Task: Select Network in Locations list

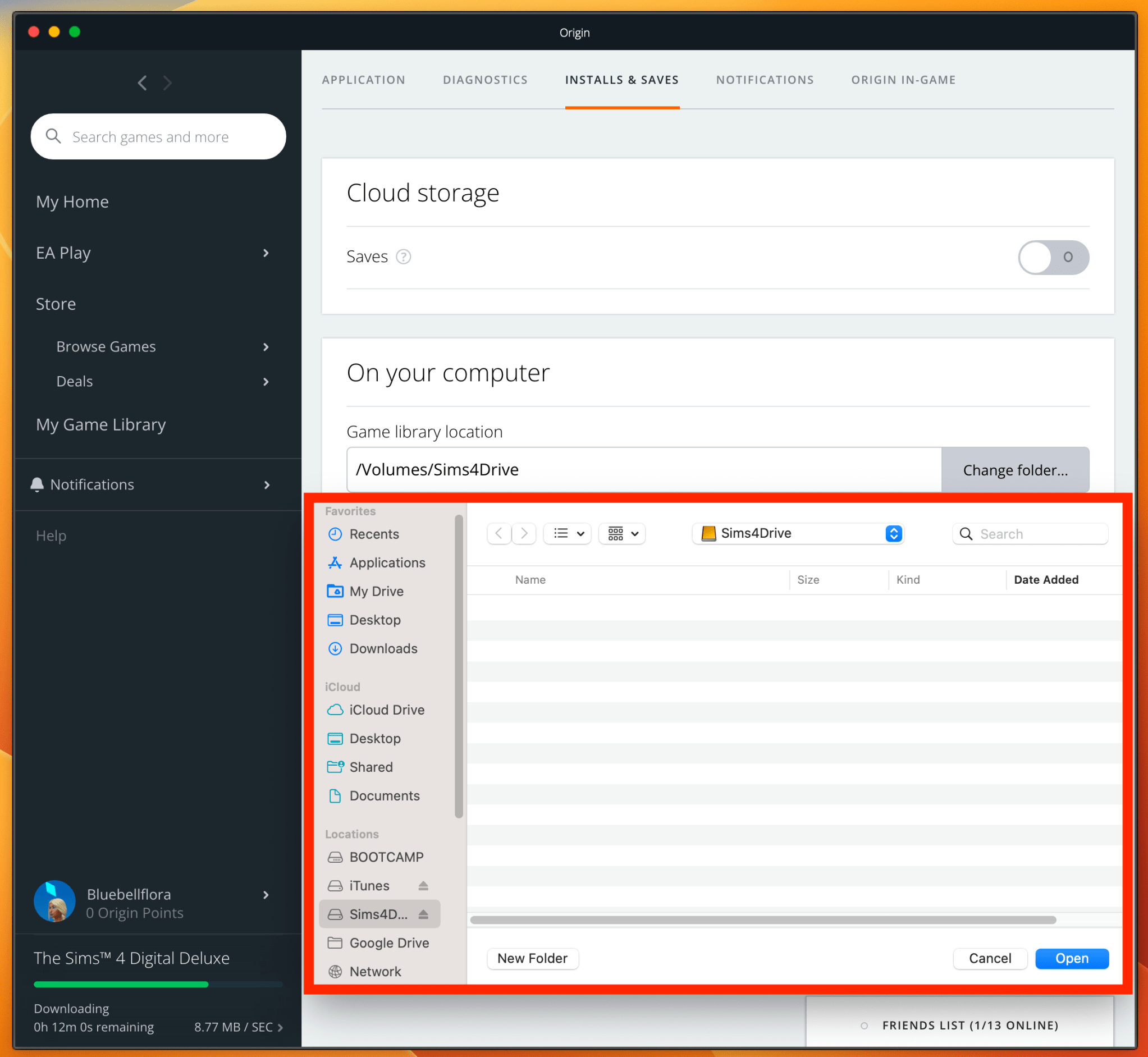Action: pos(374,971)
